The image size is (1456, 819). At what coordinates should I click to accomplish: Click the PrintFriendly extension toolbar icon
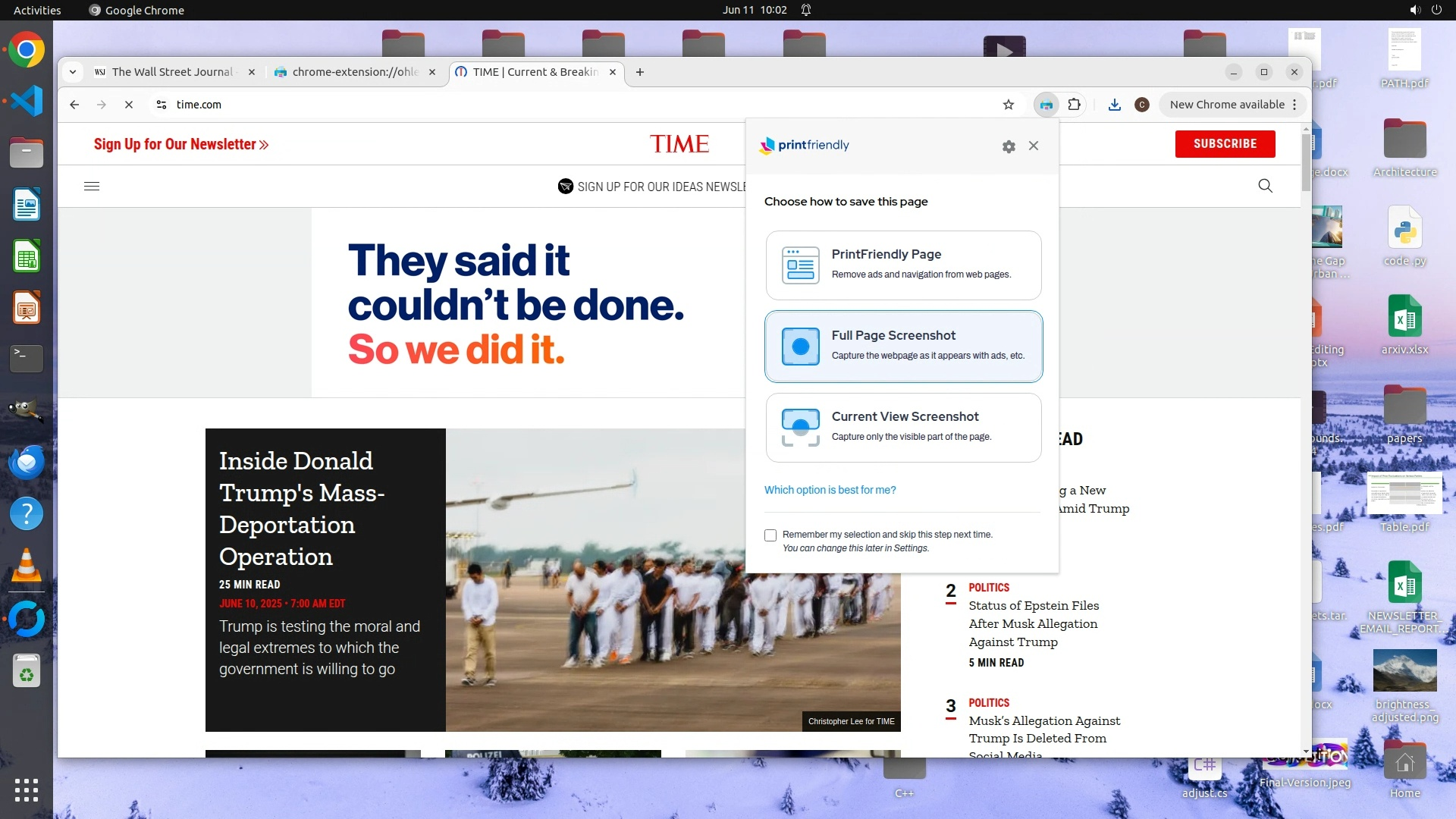pyautogui.click(x=1046, y=105)
